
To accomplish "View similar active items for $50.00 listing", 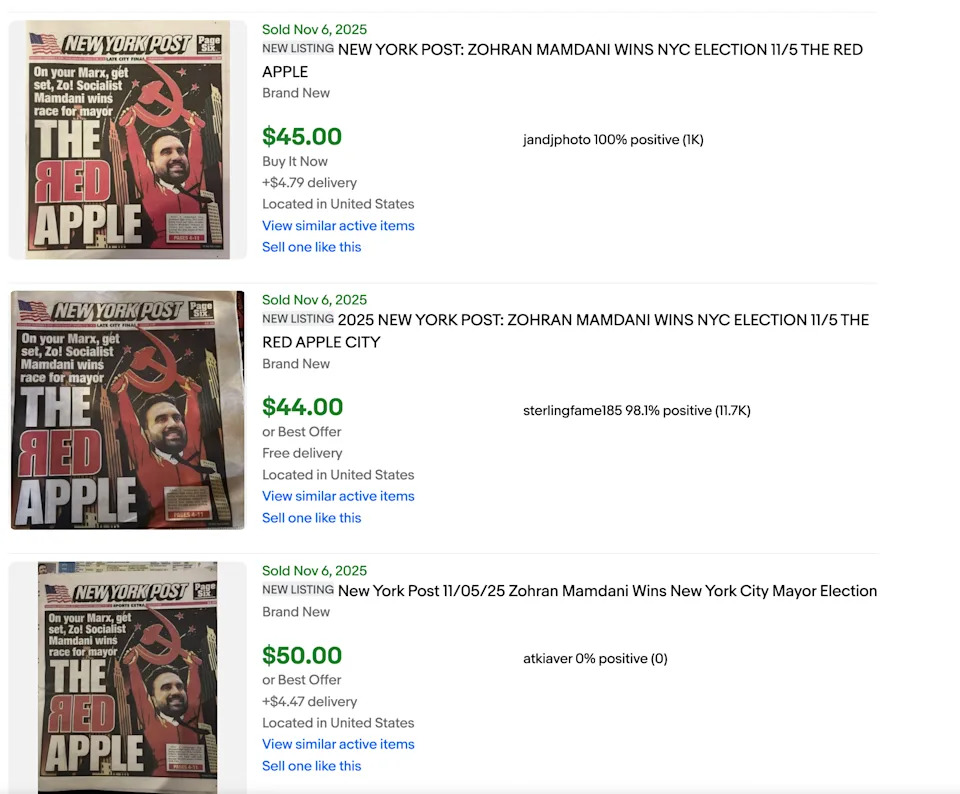I will [338, 744].
